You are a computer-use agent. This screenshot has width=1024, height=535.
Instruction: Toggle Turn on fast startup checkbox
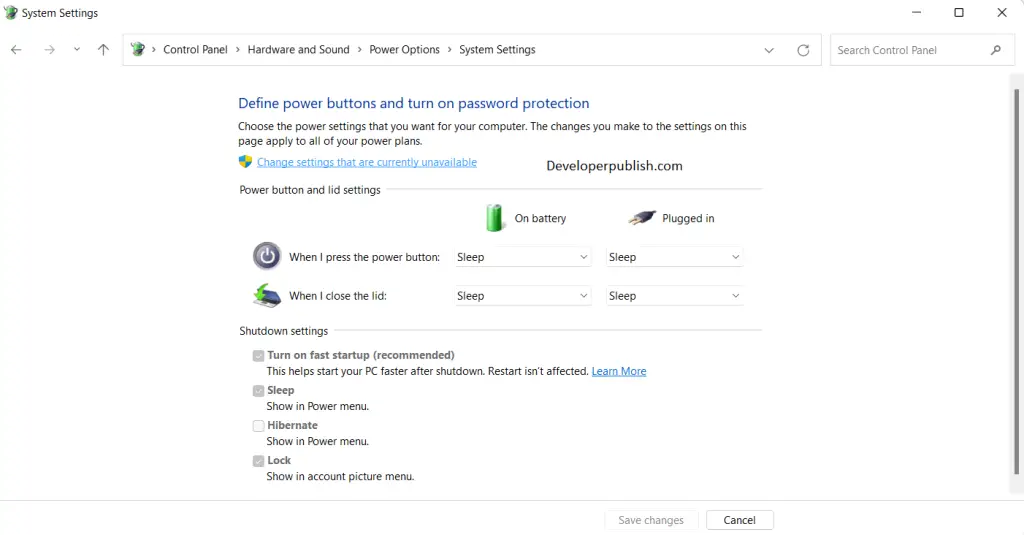(x=259, y=356)
